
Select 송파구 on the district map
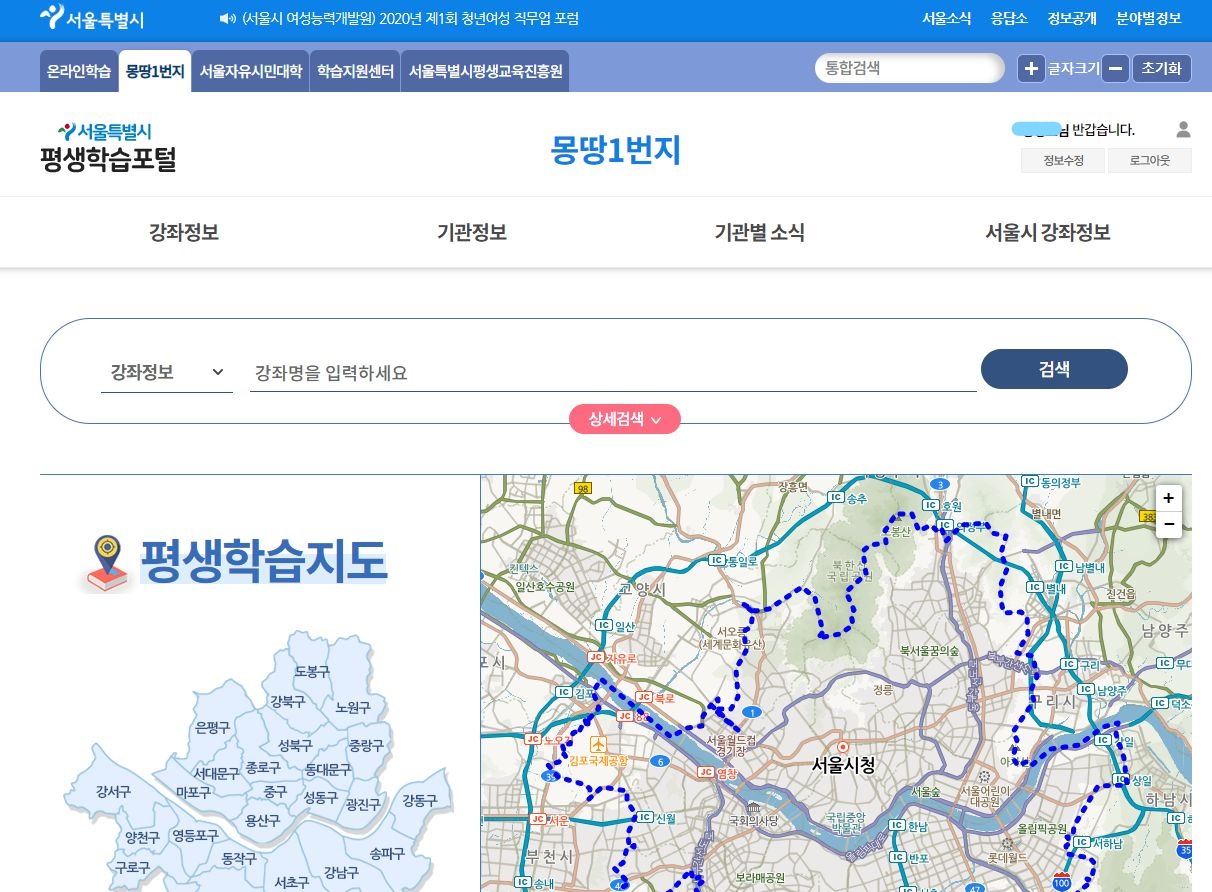[387, 853]
